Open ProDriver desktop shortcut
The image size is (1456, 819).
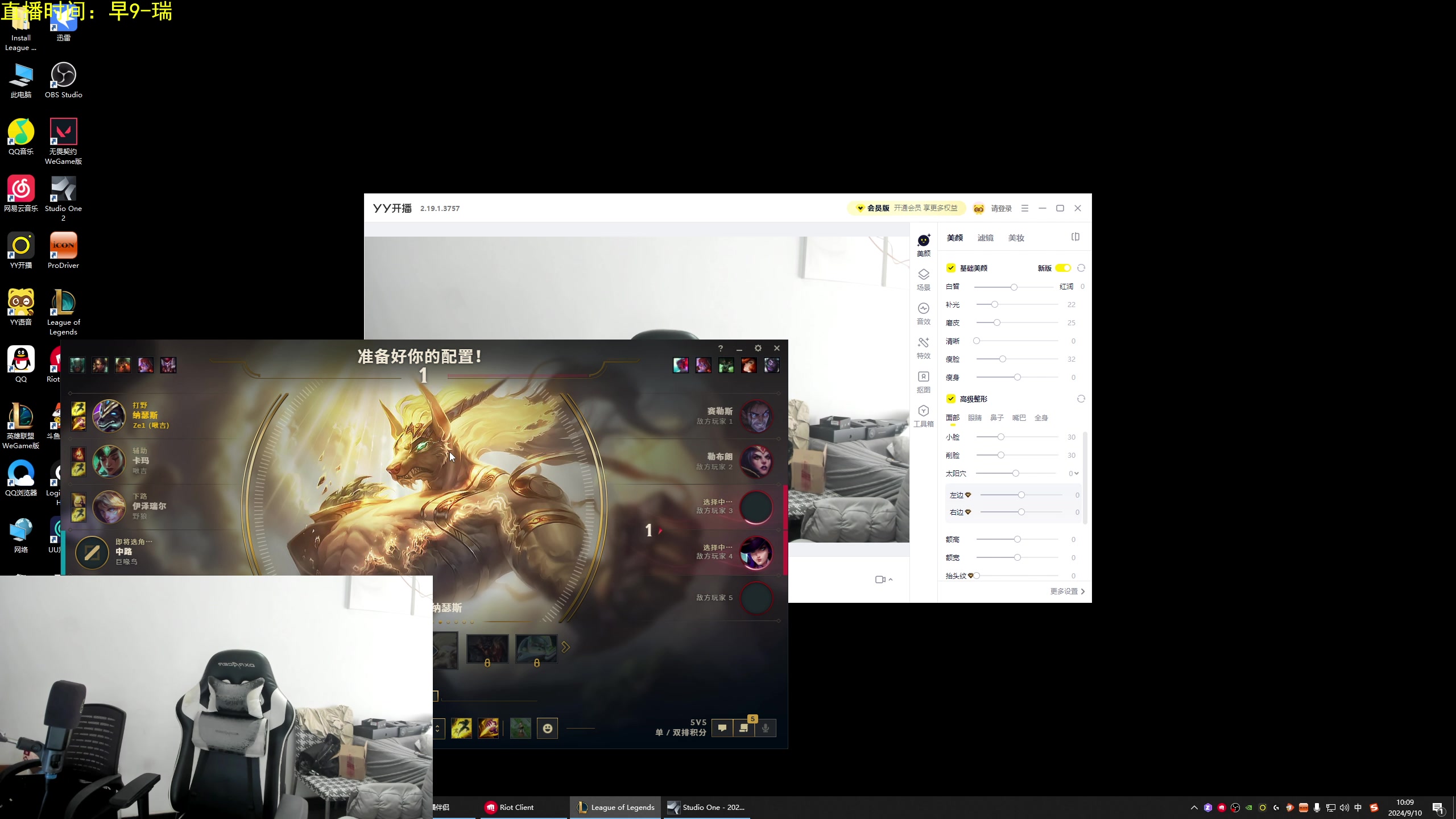click(x=64, y=251)
